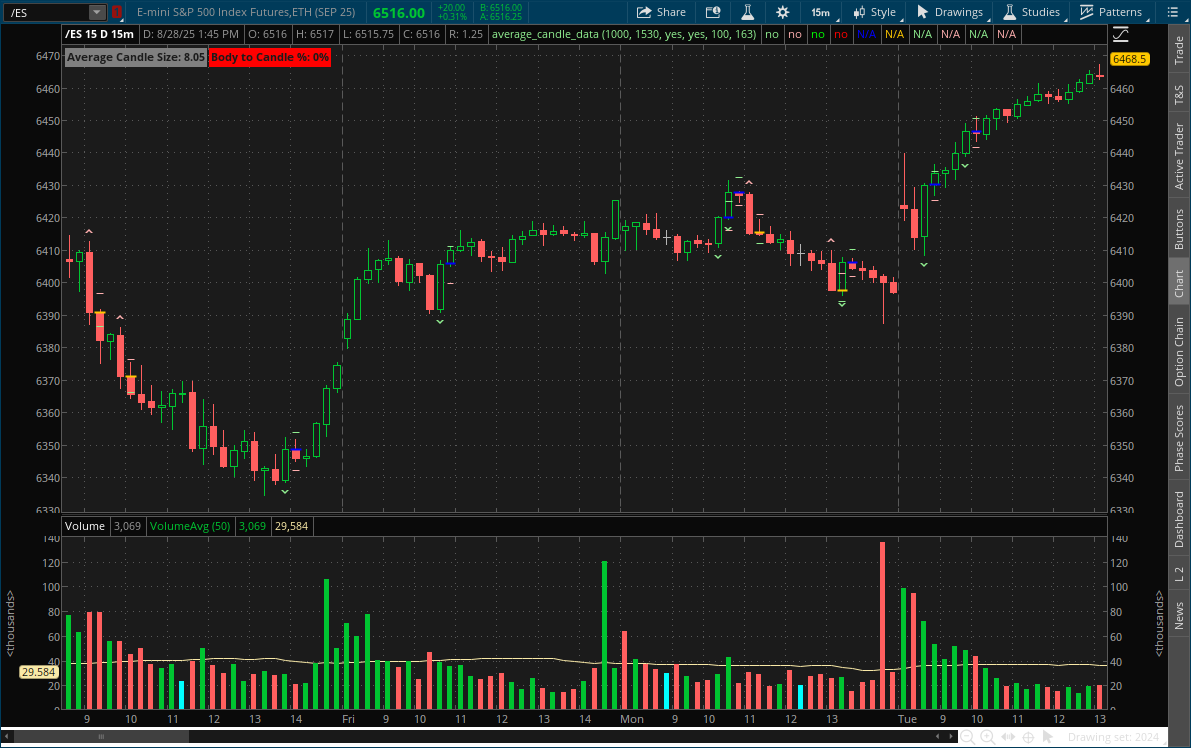Click the price axis scale curve icon
This screenshot has height=748, width=1191.
[1120, 34]
